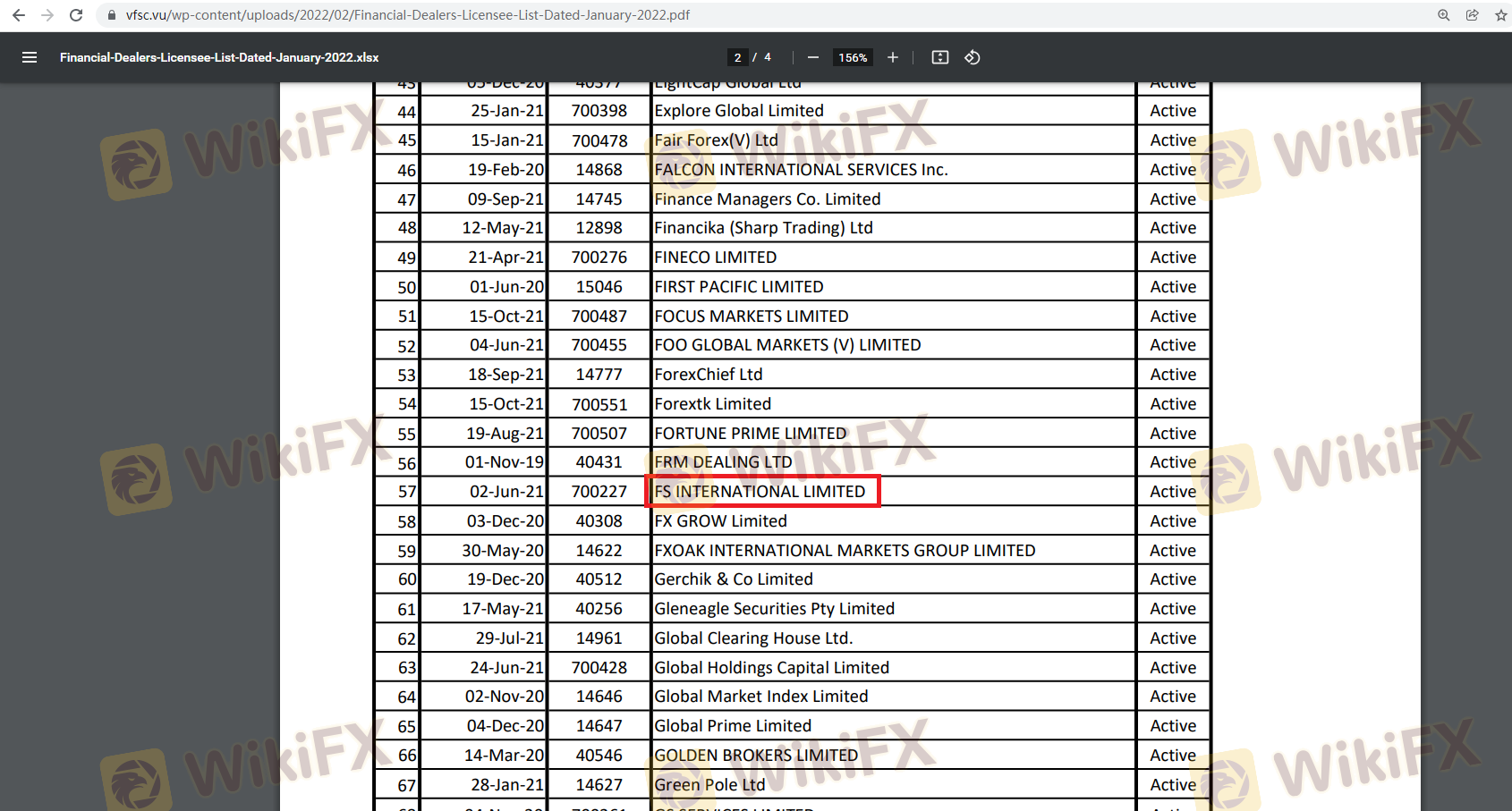Click Active status for FINECO LIMITED
Viewport: 1512px width, 811px height.
pos(1172,258)
